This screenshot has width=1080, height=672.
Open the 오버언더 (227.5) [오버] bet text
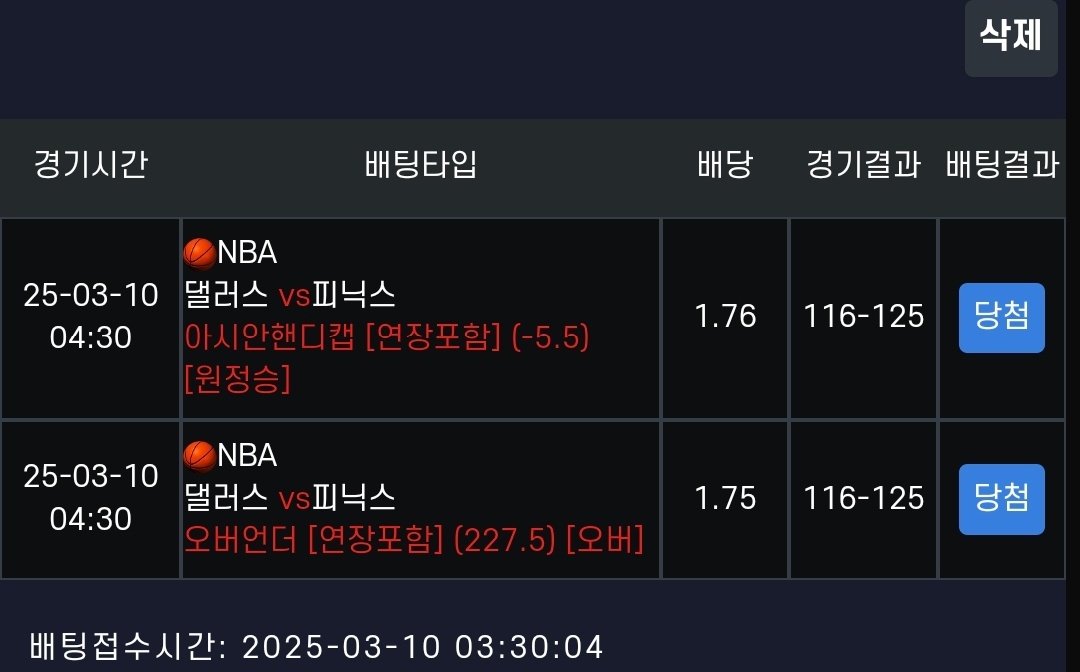(x=414, y=540)
